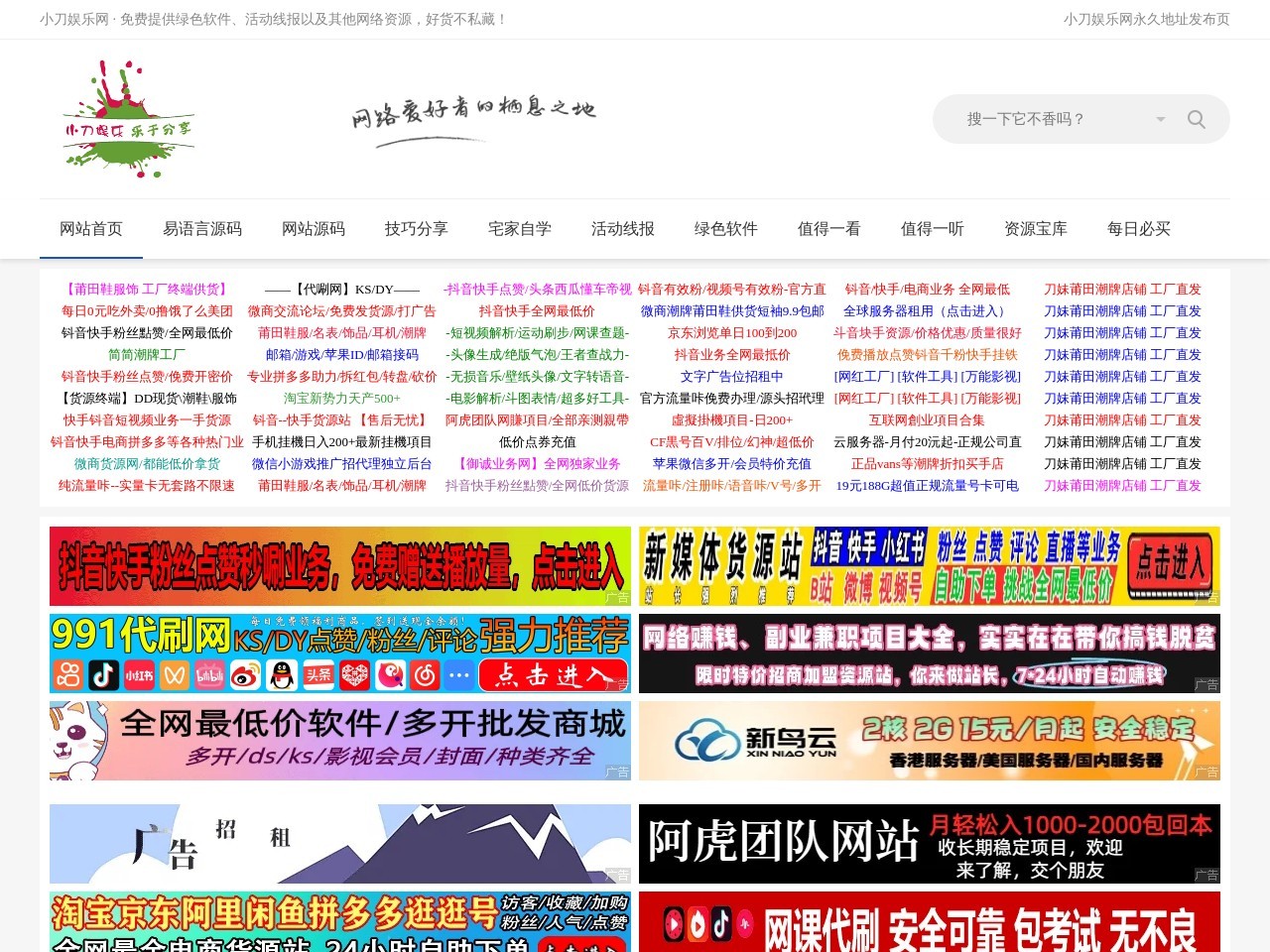Click 点击进入 button on 新媒体货源站 banner
The height and width of the screenshot is (952, 1270).
(x=1171, y=564)
